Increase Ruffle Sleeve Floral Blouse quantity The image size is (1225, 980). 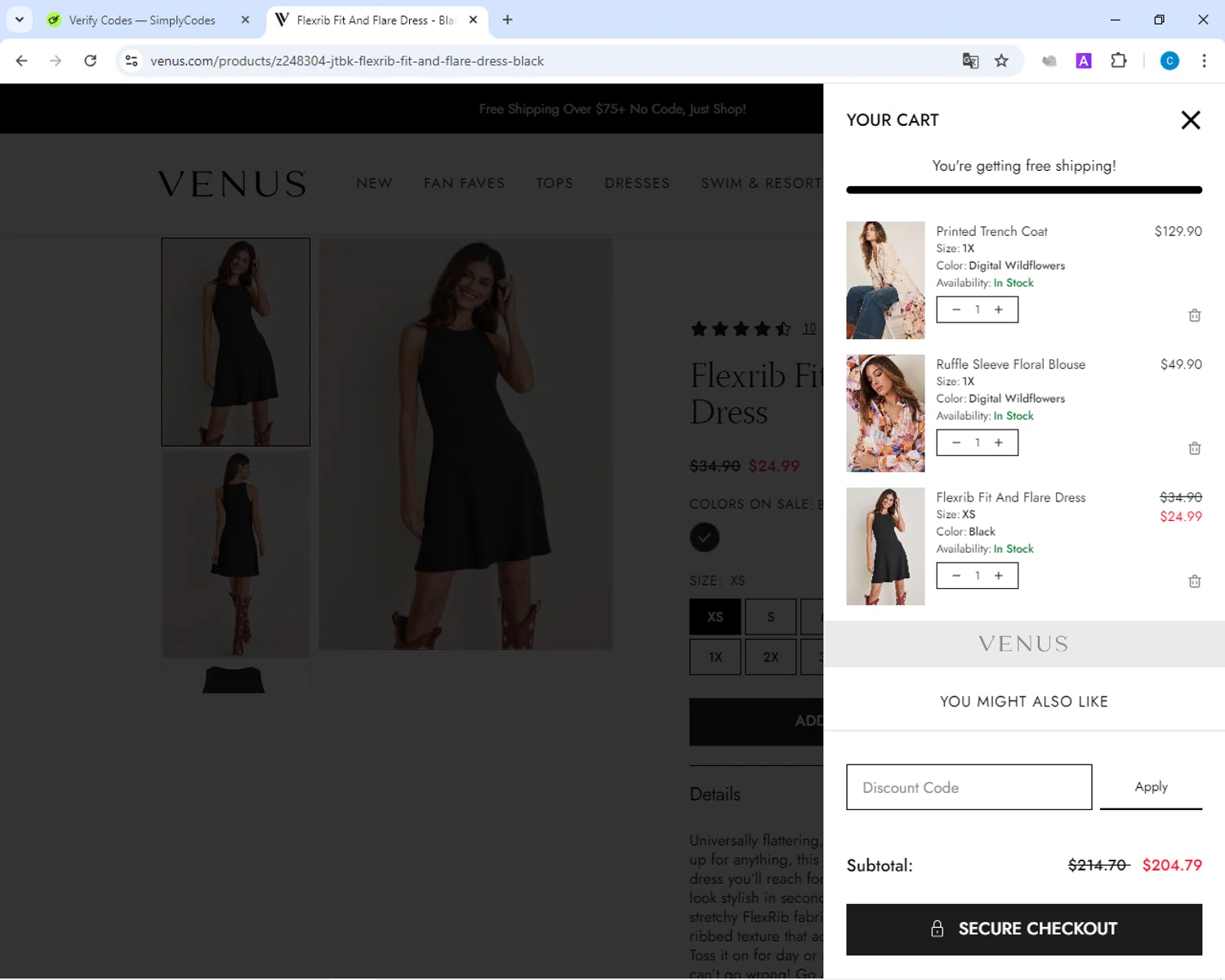998,443
